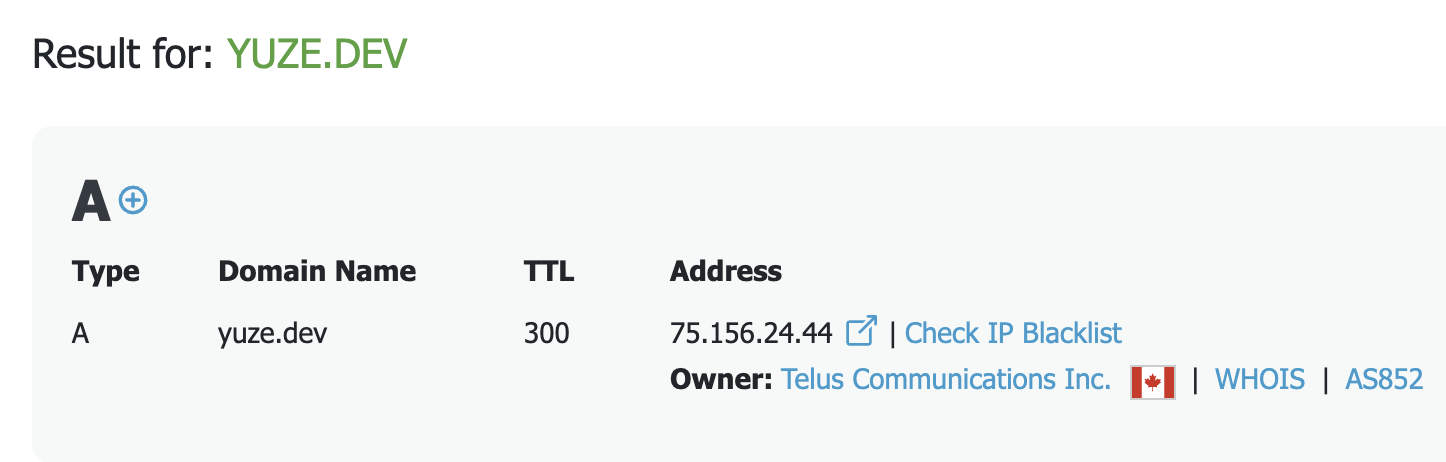Click the separator between WHOIS and AS852
This screenshot has height=462, width=1446.
pos(1325,380)
